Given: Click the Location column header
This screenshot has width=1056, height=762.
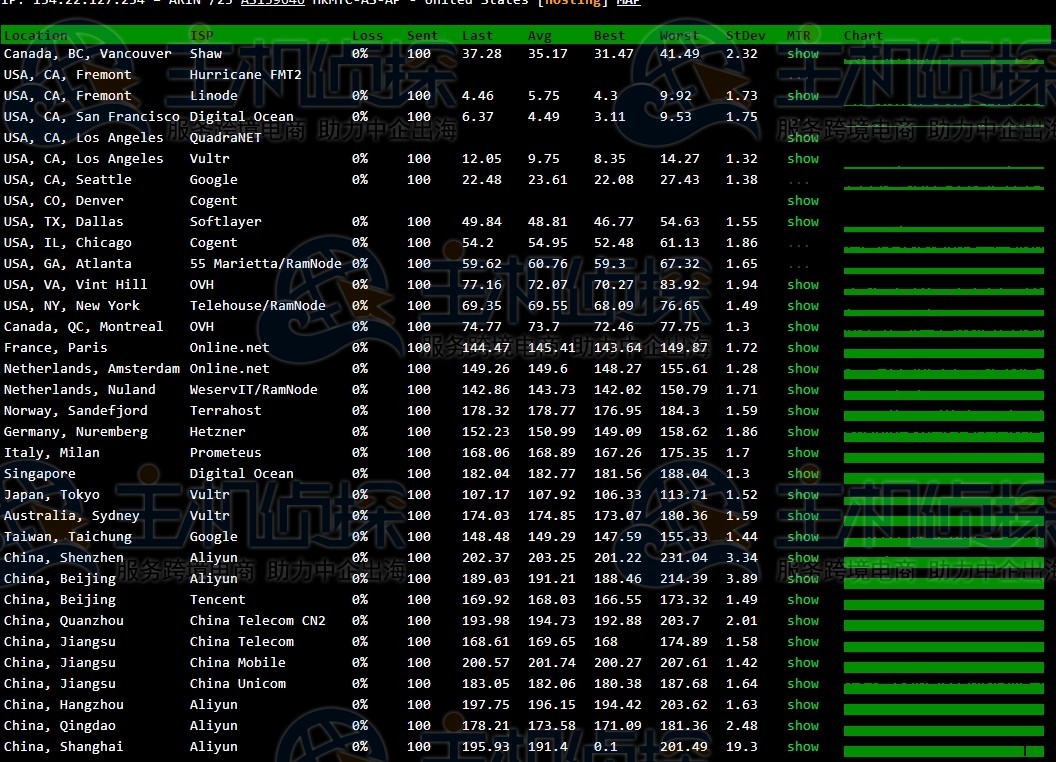Looking at the screenshot, I should (x=36, y=36).
